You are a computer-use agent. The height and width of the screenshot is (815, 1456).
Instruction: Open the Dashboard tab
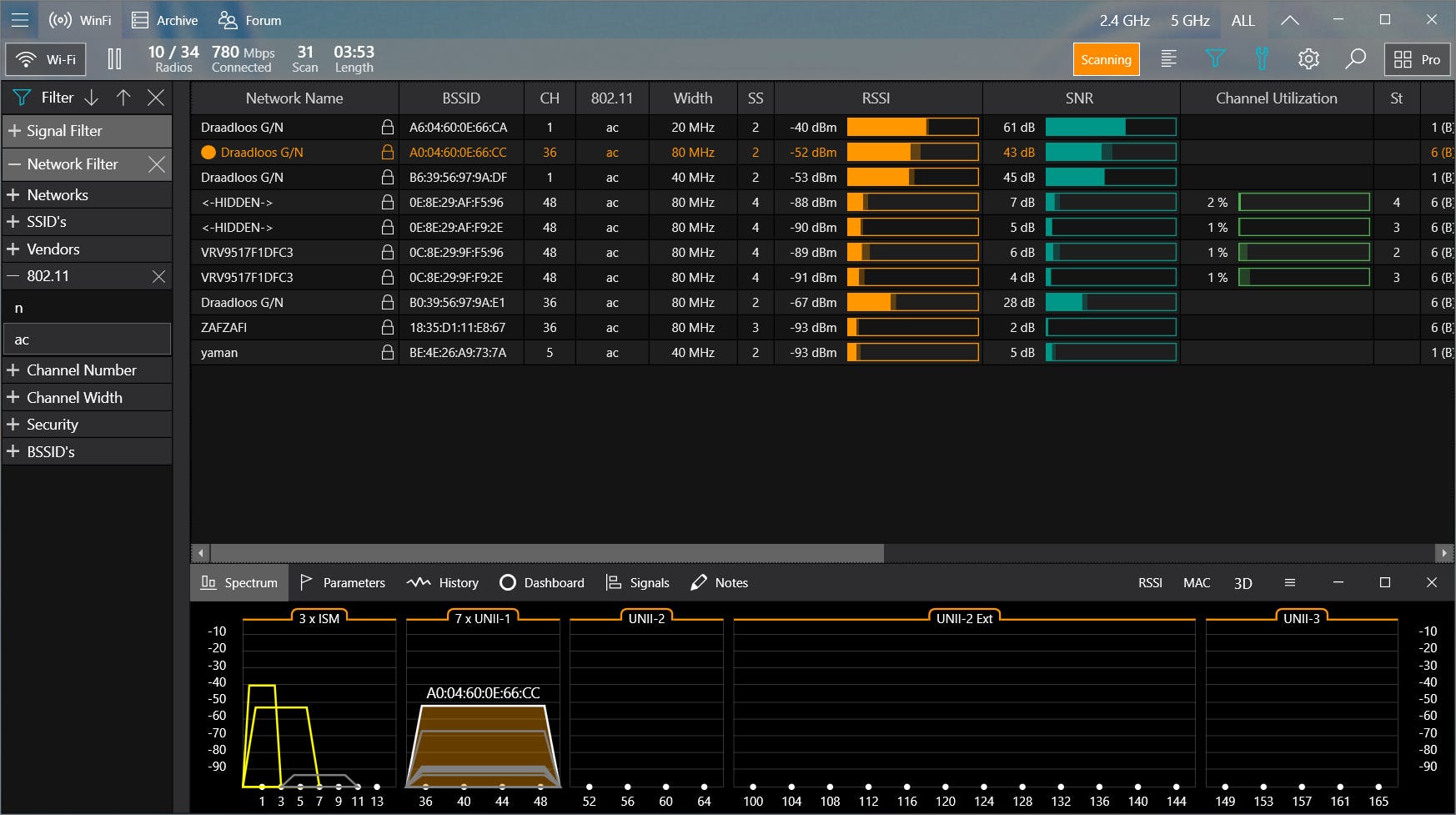[x=542, y=583]
